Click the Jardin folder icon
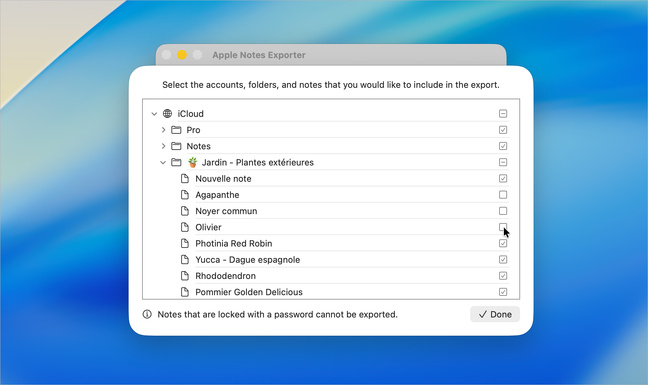 [176, 162]
